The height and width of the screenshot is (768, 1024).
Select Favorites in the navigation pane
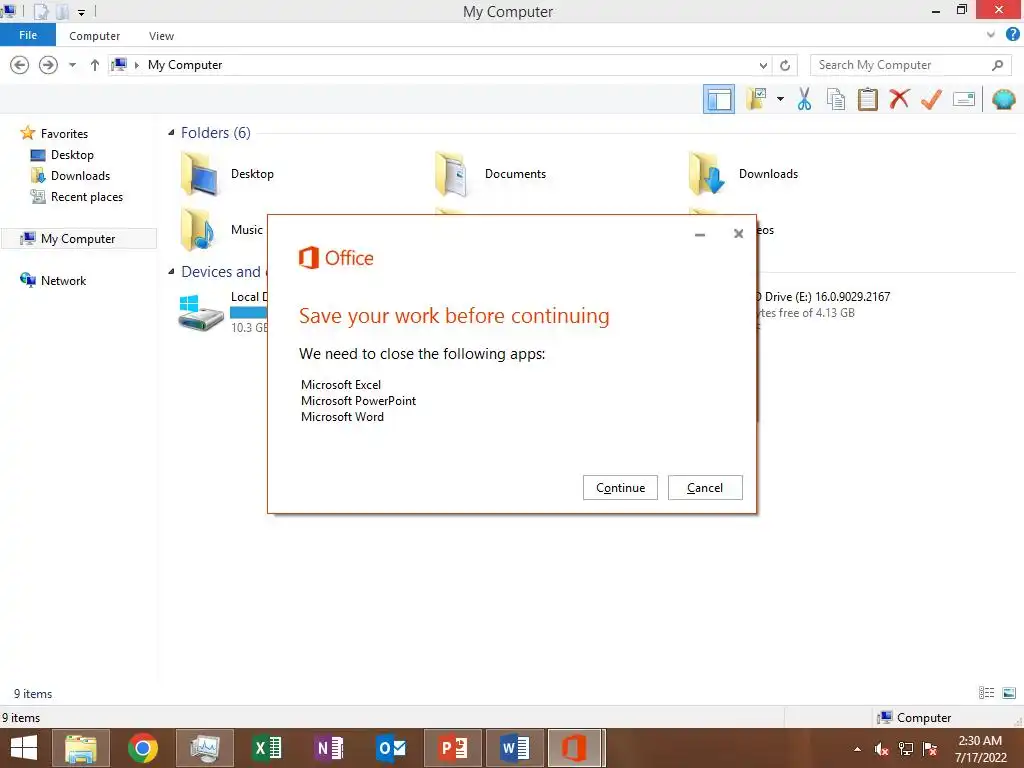click(x=64, y=133)
